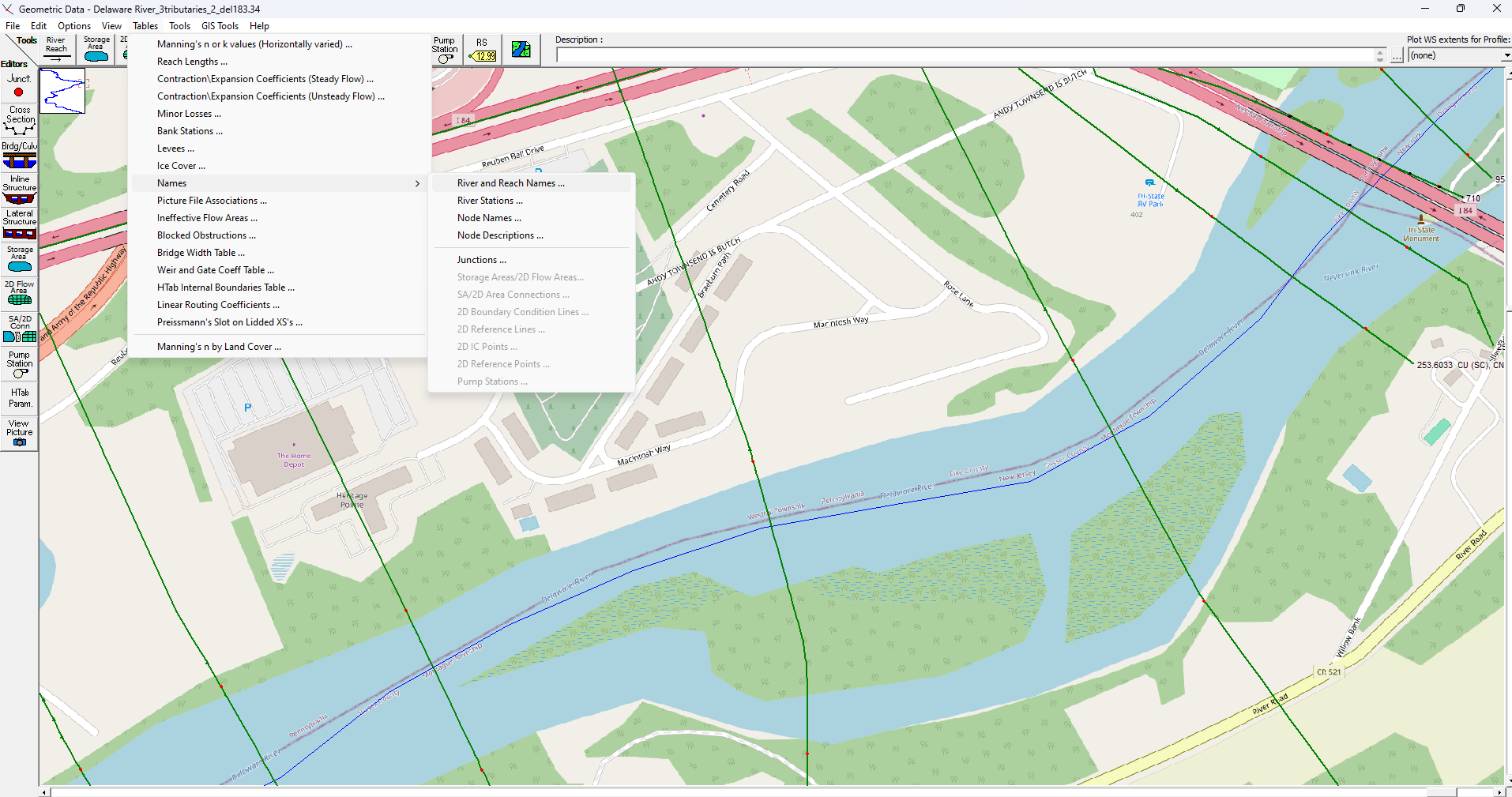1512x797 pixels.
Task: Click the Pump Station toolbar tool
Action: (445, 49)
